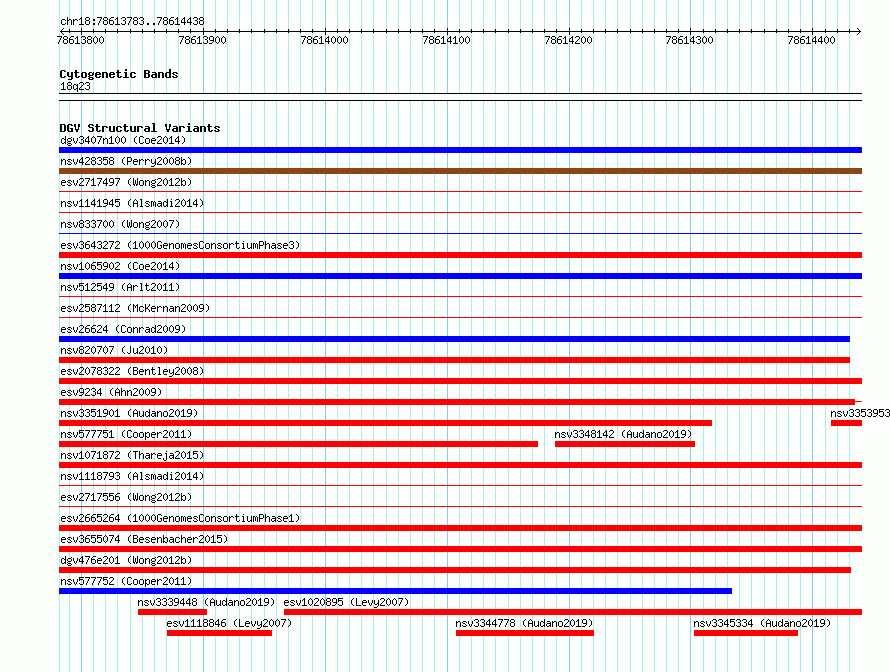
Task: Select nsv3345334 (Audano2019) label
Action: (x=762, y=623)
